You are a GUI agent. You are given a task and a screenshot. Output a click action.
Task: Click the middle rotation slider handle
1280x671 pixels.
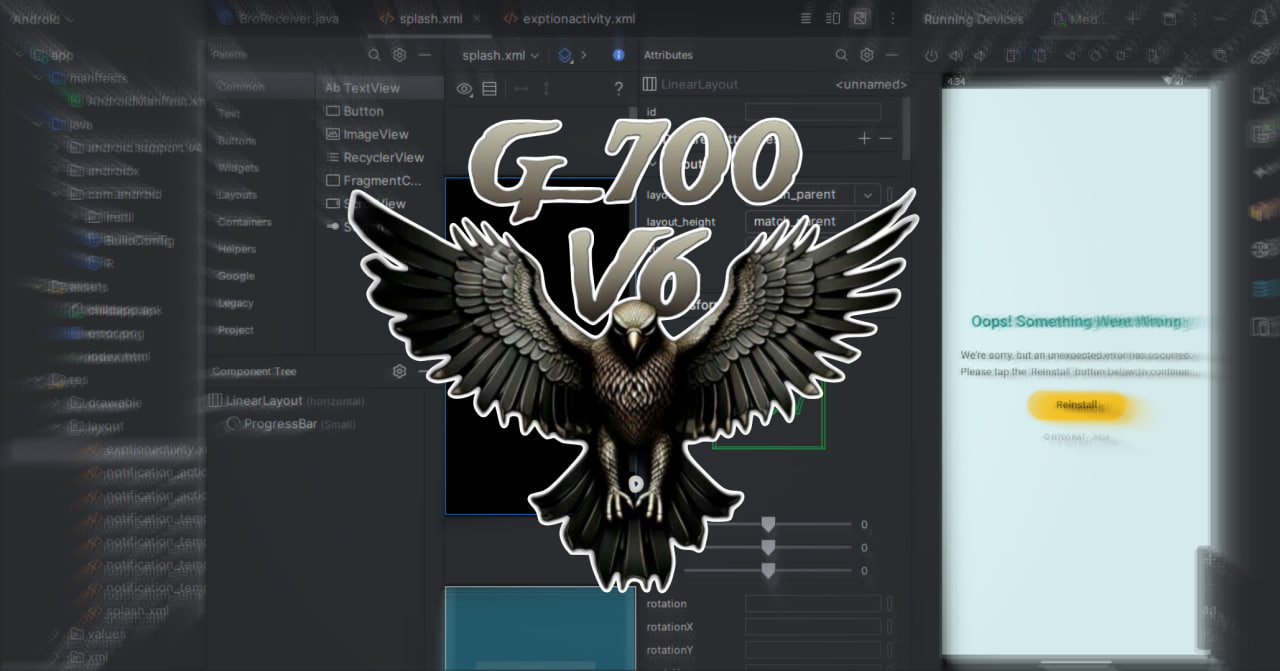point(768,547)
